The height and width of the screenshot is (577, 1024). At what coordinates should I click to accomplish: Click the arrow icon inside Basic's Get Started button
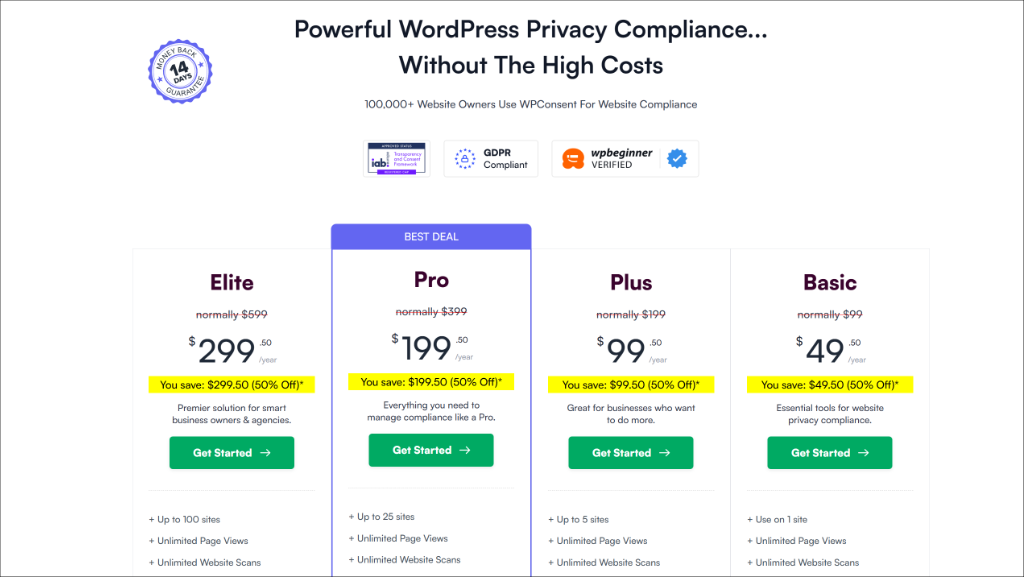[x=862, y=452]
